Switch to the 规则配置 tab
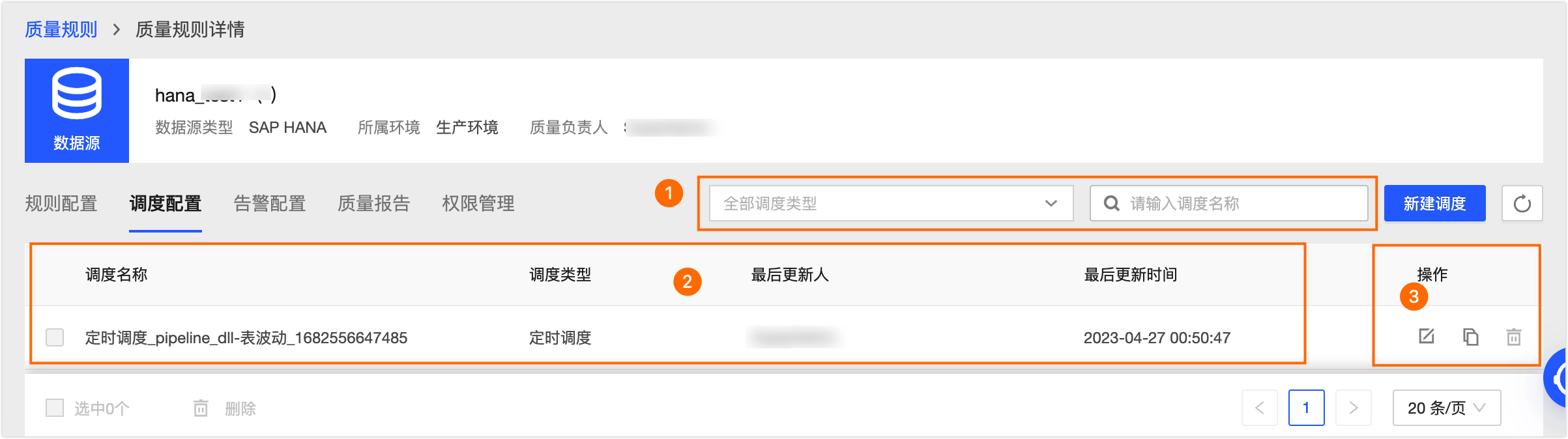 tap(61, 204)
